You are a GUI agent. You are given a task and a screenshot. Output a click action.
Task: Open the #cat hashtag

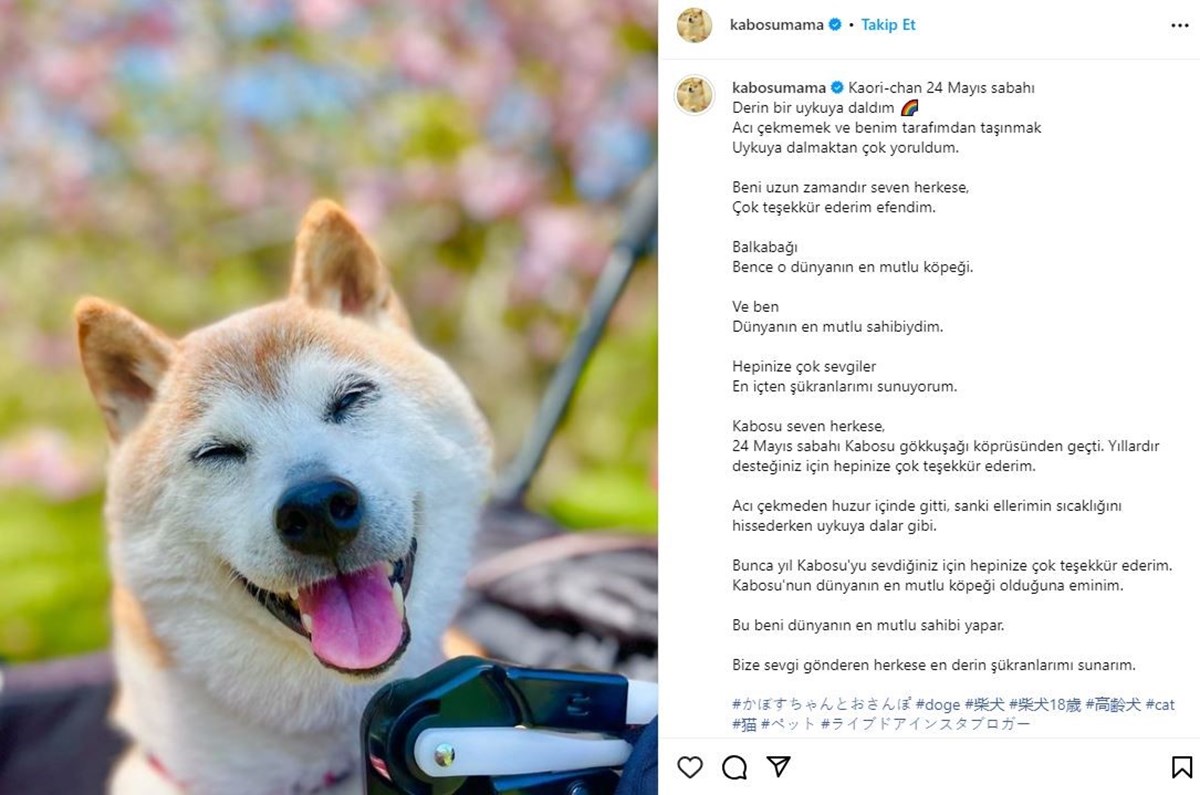1160,705
